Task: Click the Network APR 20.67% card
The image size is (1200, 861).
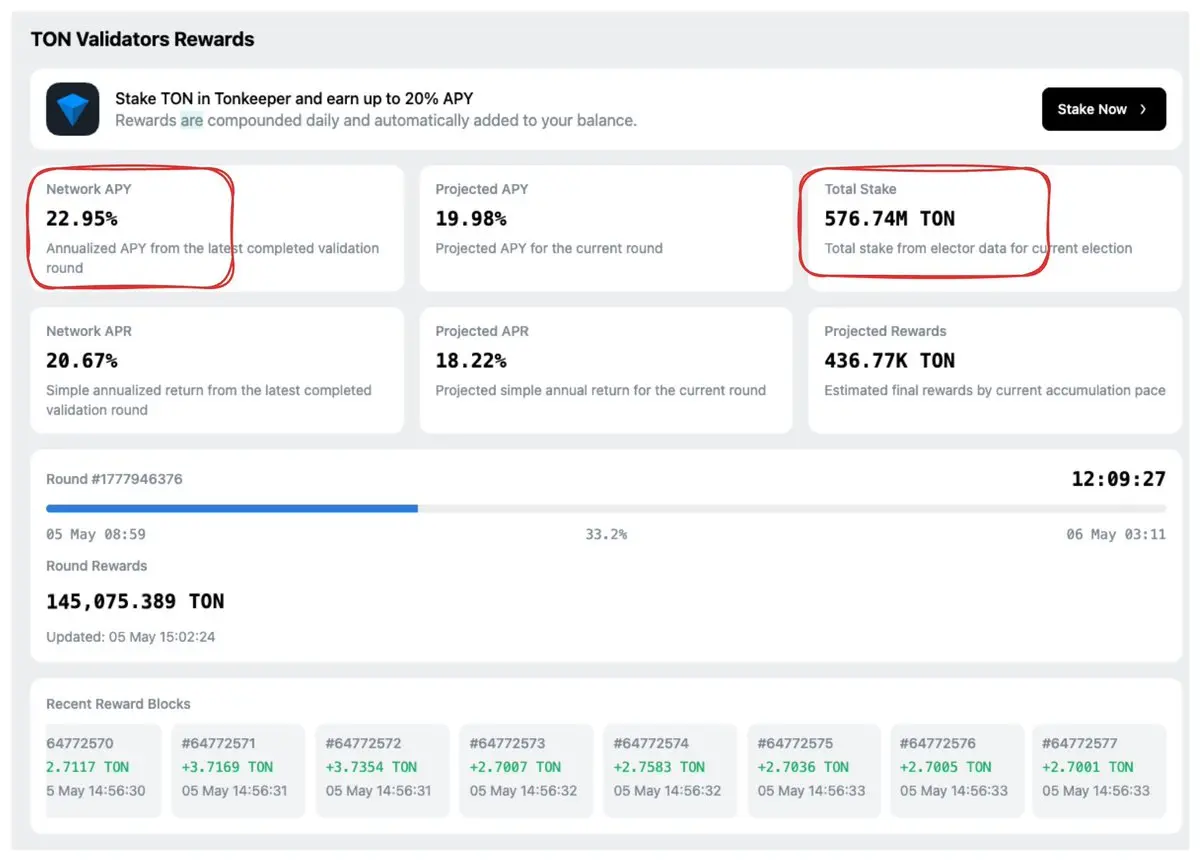Action: (217, 370)
